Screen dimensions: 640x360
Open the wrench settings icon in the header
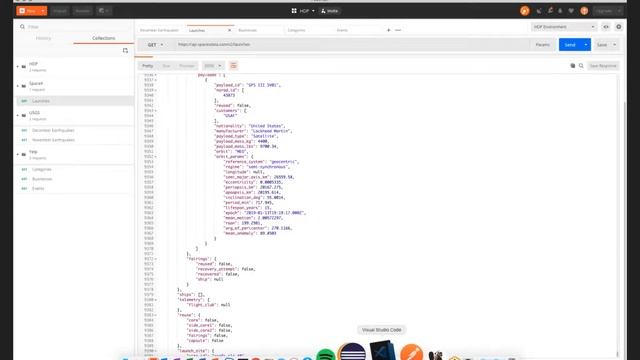(x=550, y=11)
